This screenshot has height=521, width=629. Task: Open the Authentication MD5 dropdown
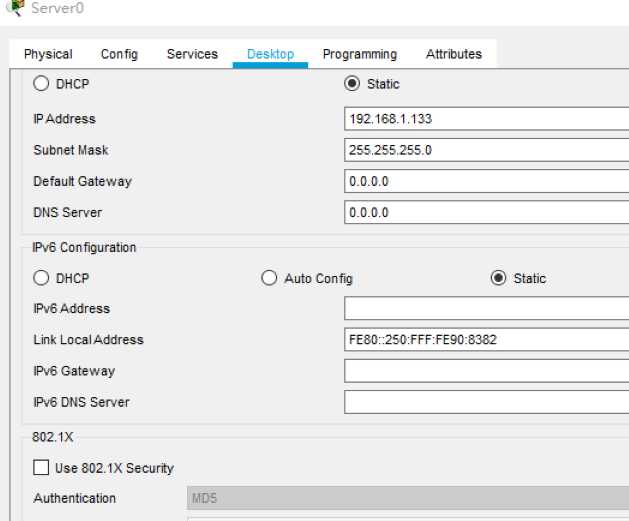pos(408,498)
